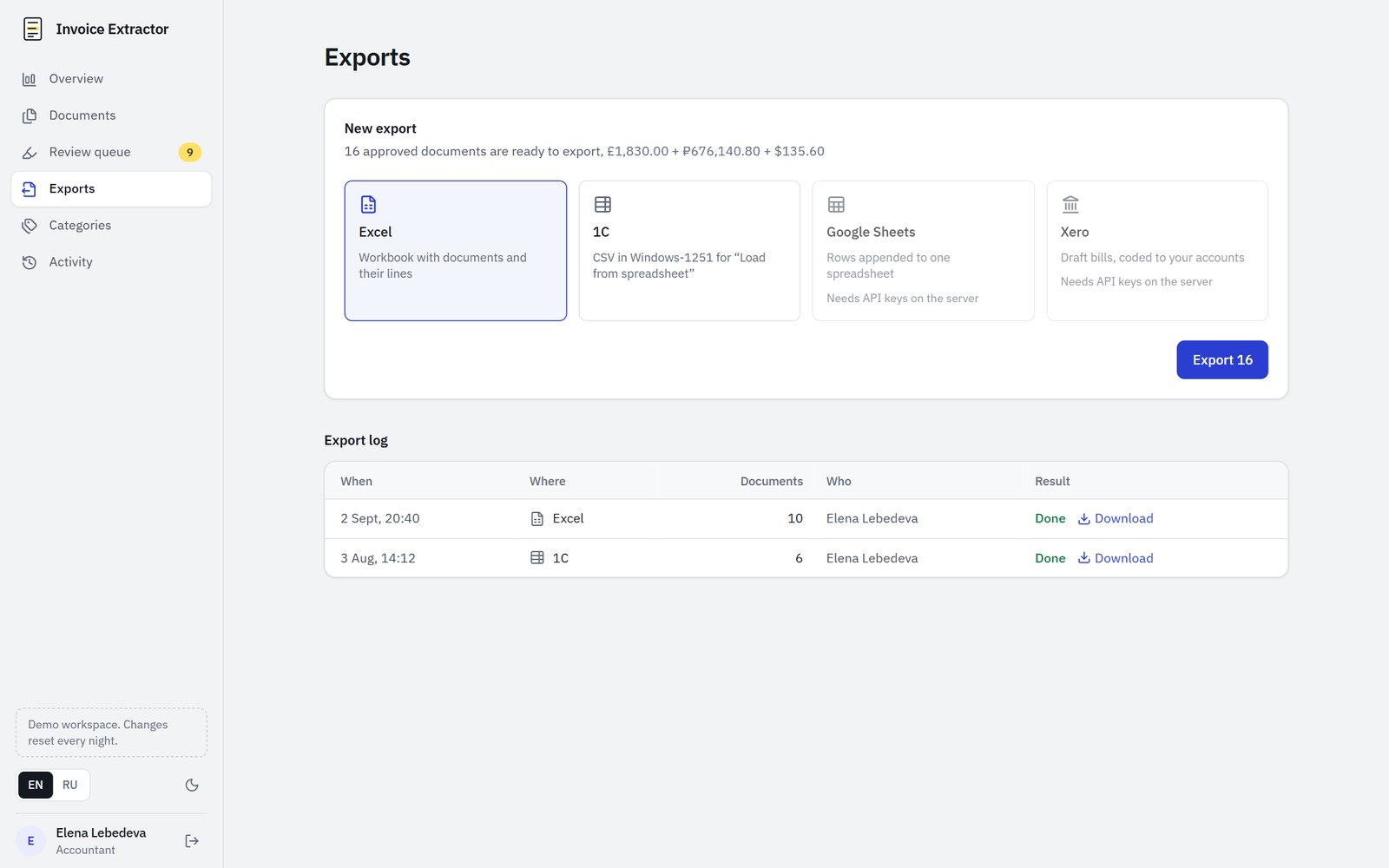This screenshot has width=1389, height=868.
Task: Click the 'When' column header
Action: coord(356,482)
